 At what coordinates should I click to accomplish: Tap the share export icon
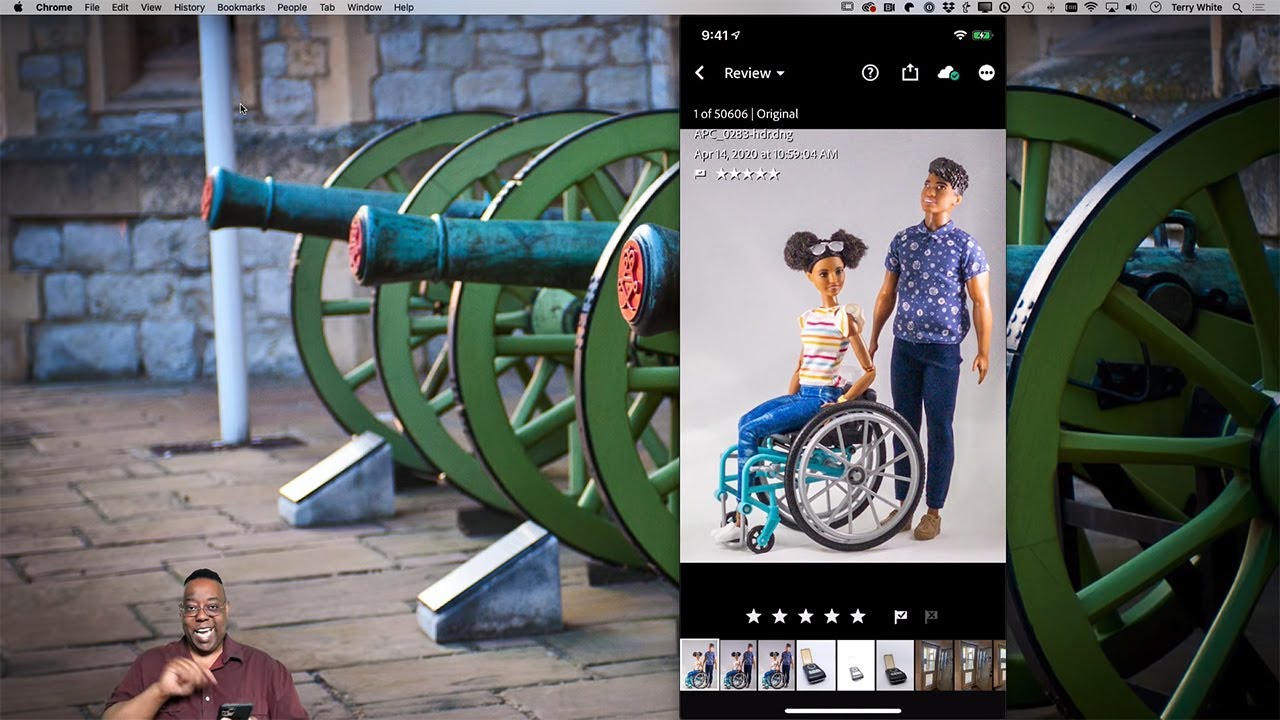coord(909,72)
